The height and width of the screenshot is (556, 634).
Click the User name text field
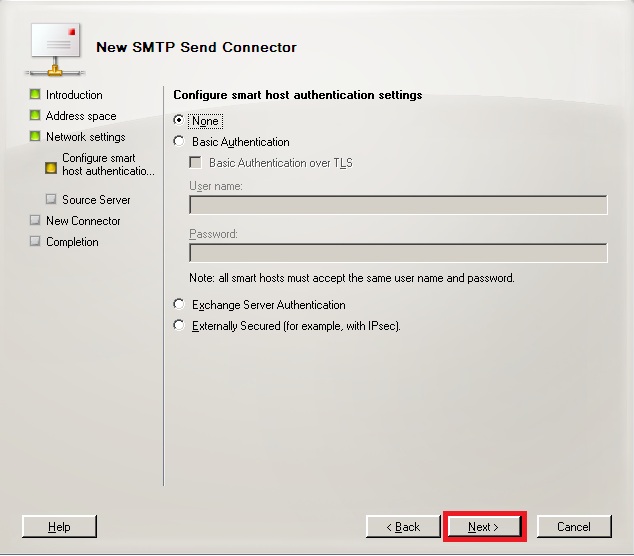point(398,205)
